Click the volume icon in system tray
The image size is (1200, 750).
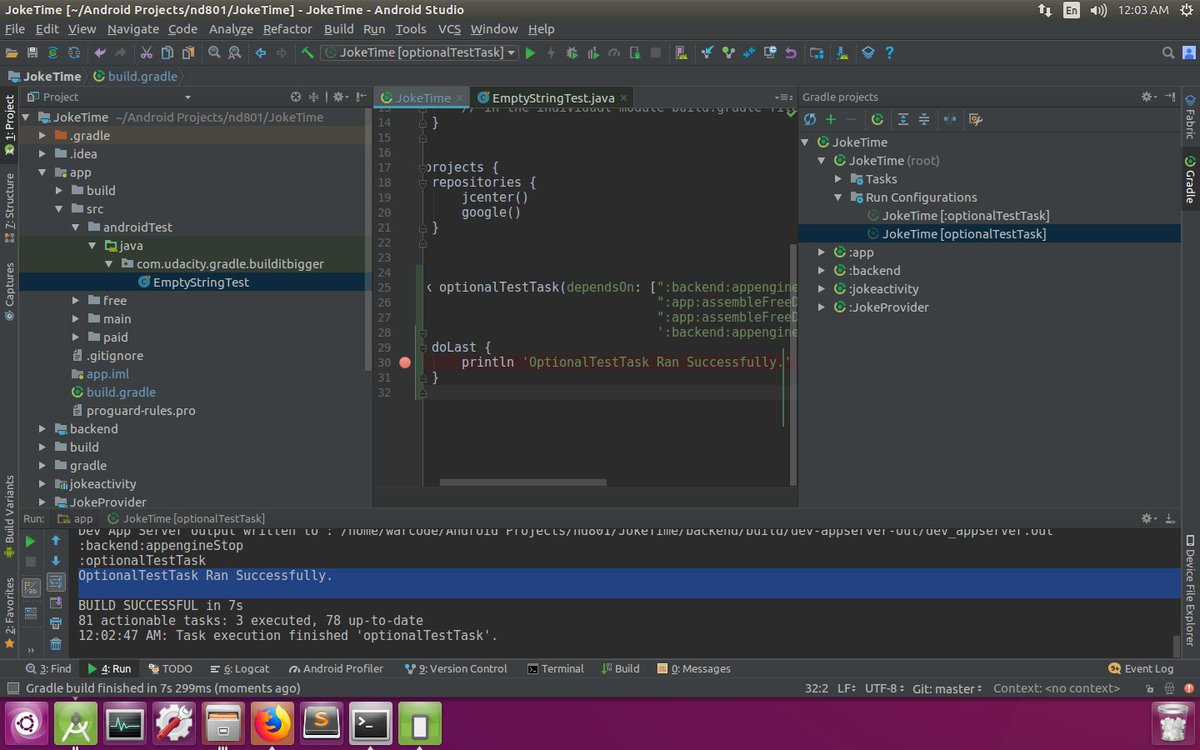click(x=1099, y=10)
